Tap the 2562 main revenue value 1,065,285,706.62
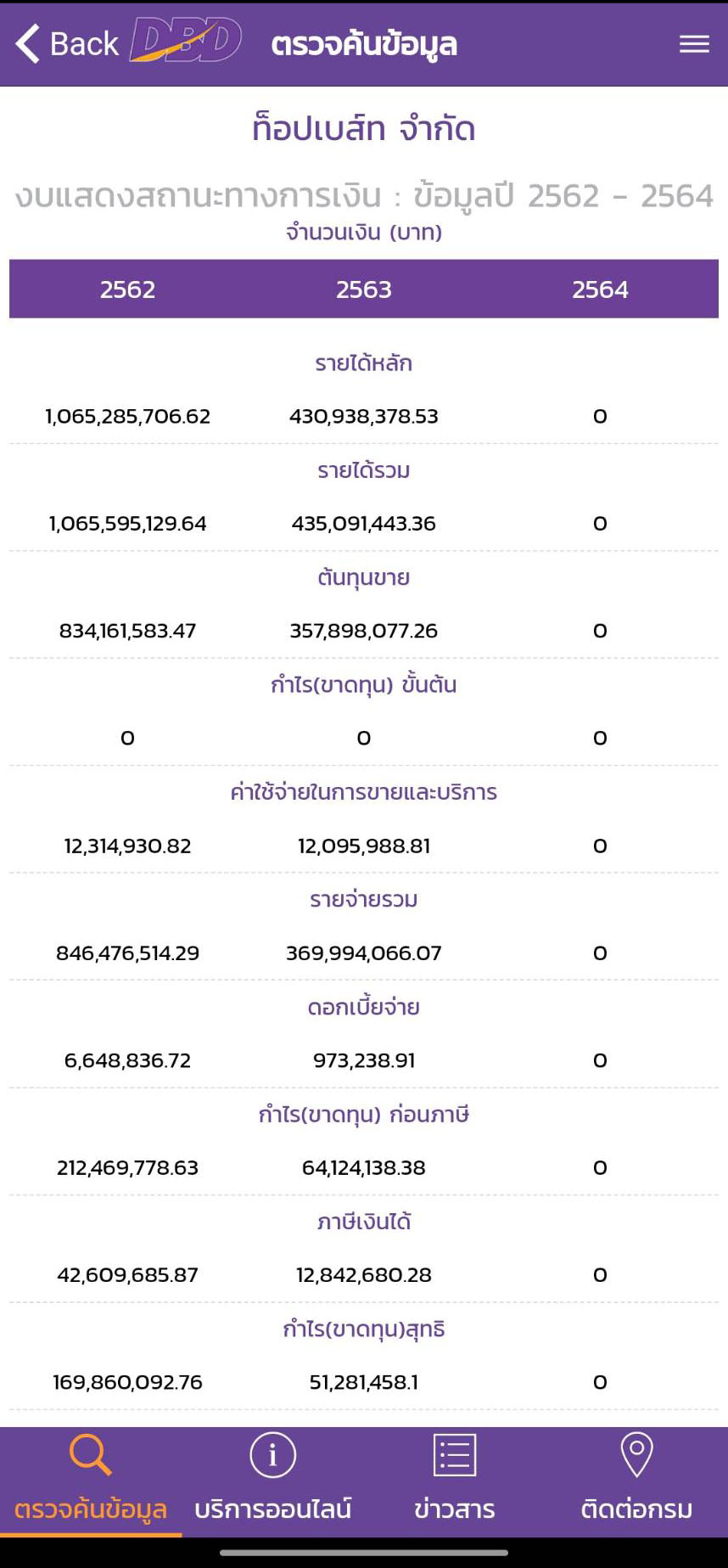Screen dimensions: 728x1568 coord(127,416)
